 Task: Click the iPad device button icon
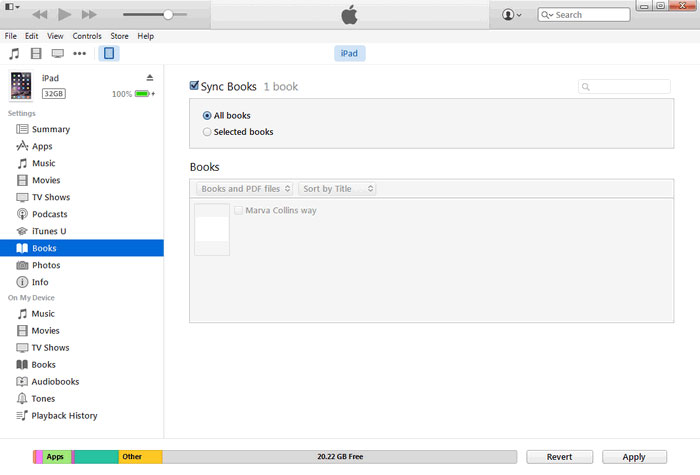[x=109, y=53]
